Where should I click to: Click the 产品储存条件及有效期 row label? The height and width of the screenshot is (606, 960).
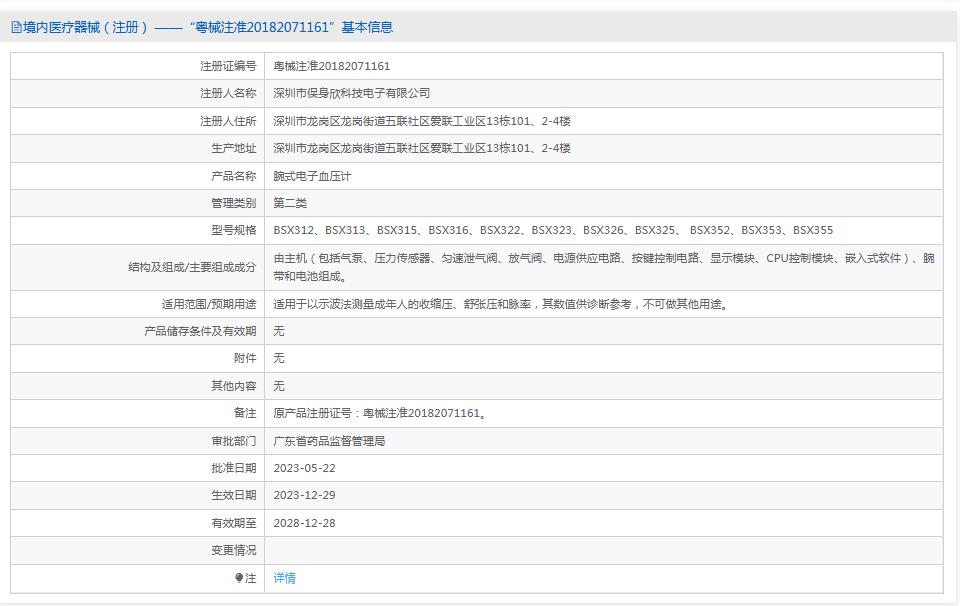[200, 331]
